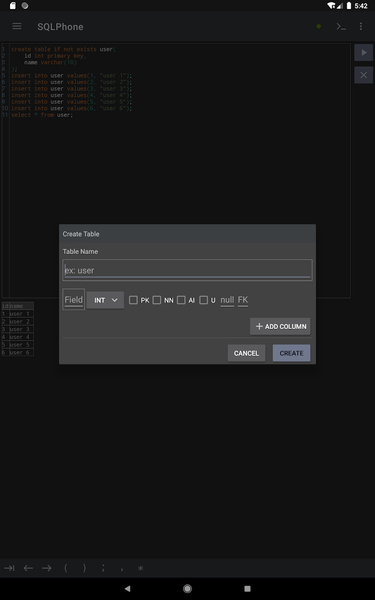Move cursor left with arrow icon
375x600 pixels.
[x=28, y=568]
